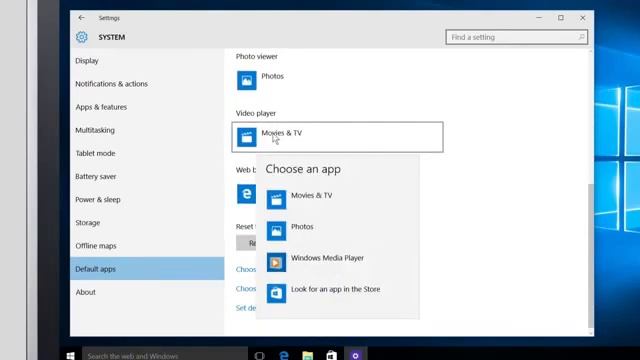Choose Photos icon in Choose an app list
The width and height of the screenshot is (640, 360).
pos(276,231)
